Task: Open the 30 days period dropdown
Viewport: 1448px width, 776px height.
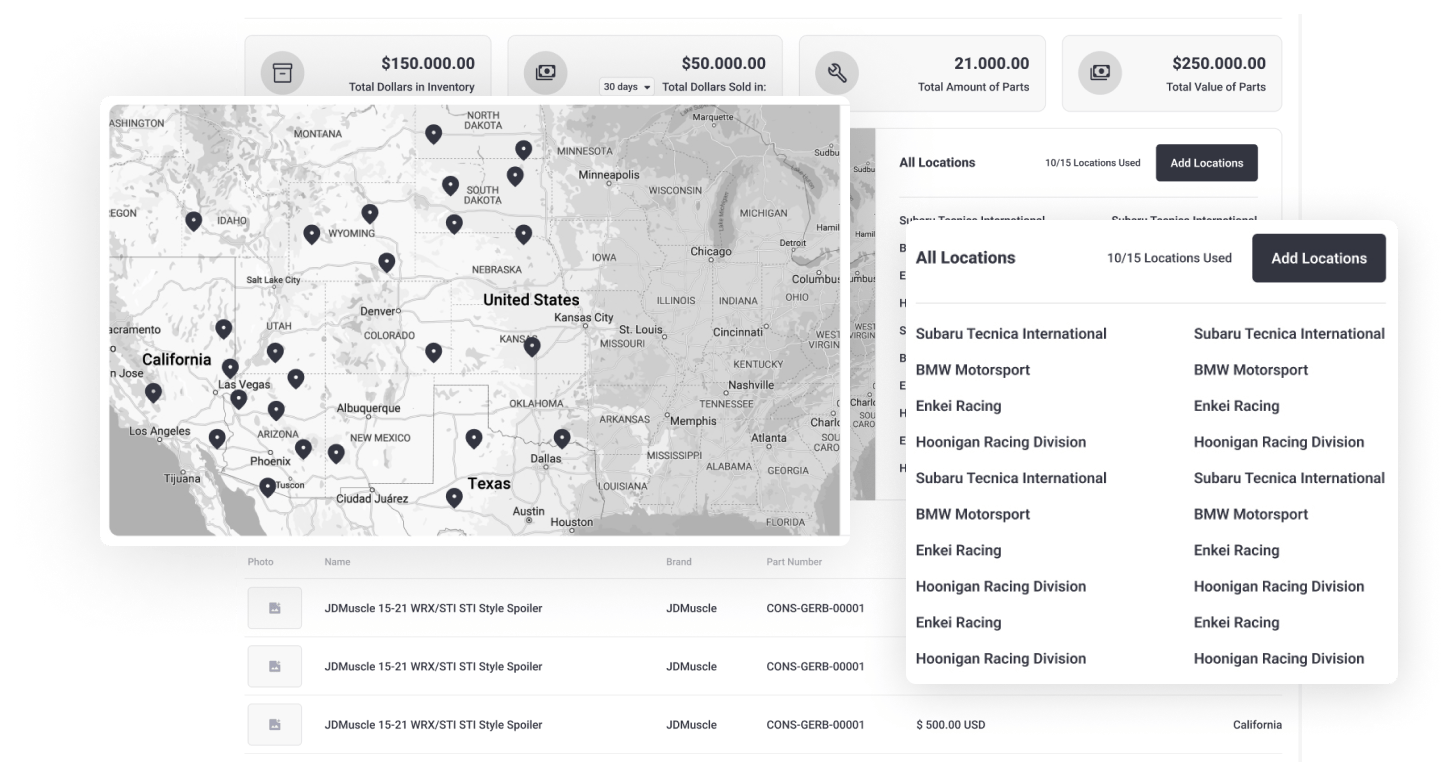Action: [x=626, y=87]
